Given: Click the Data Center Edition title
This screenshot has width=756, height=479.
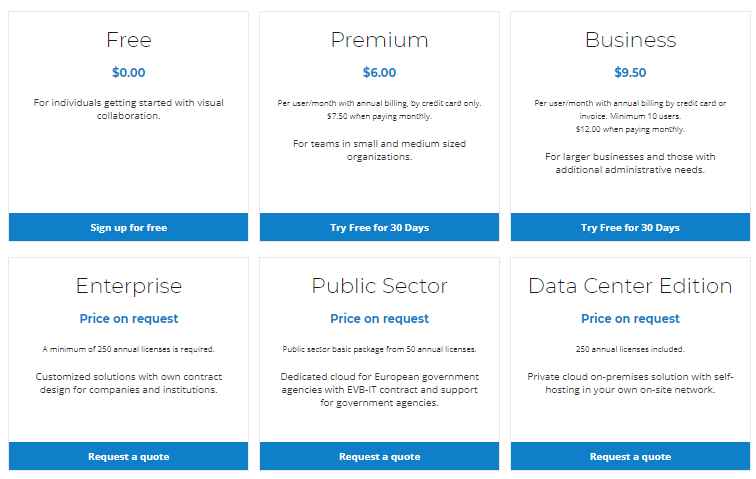Looking at the screenshot, I should coord(630,286).
